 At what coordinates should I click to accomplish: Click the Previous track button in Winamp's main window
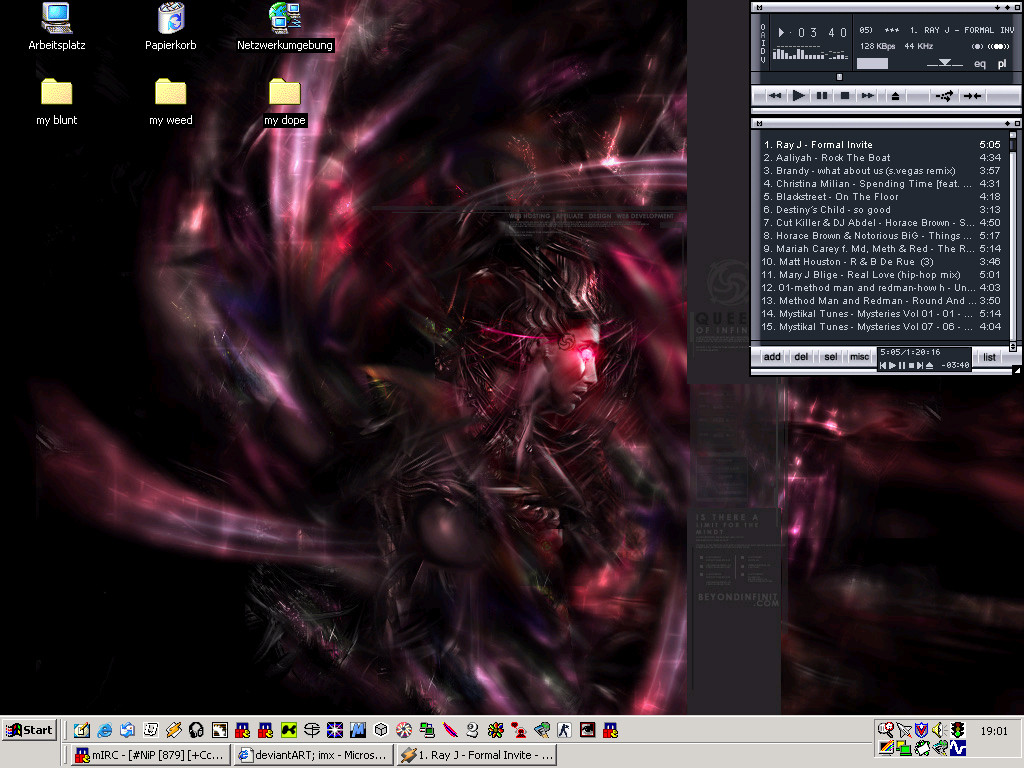[775, 96]
